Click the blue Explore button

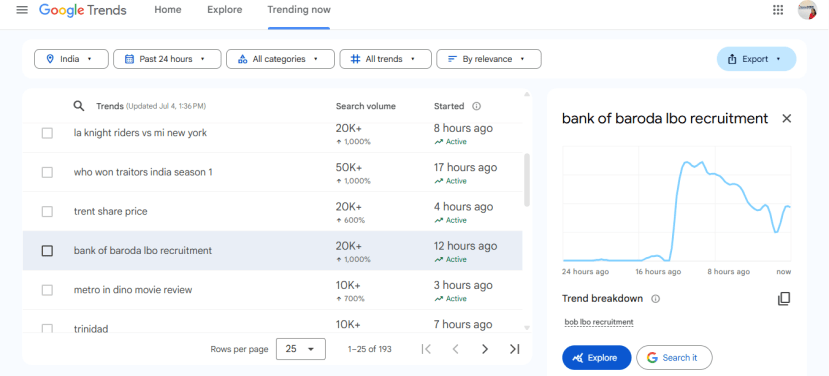point(596,358)
